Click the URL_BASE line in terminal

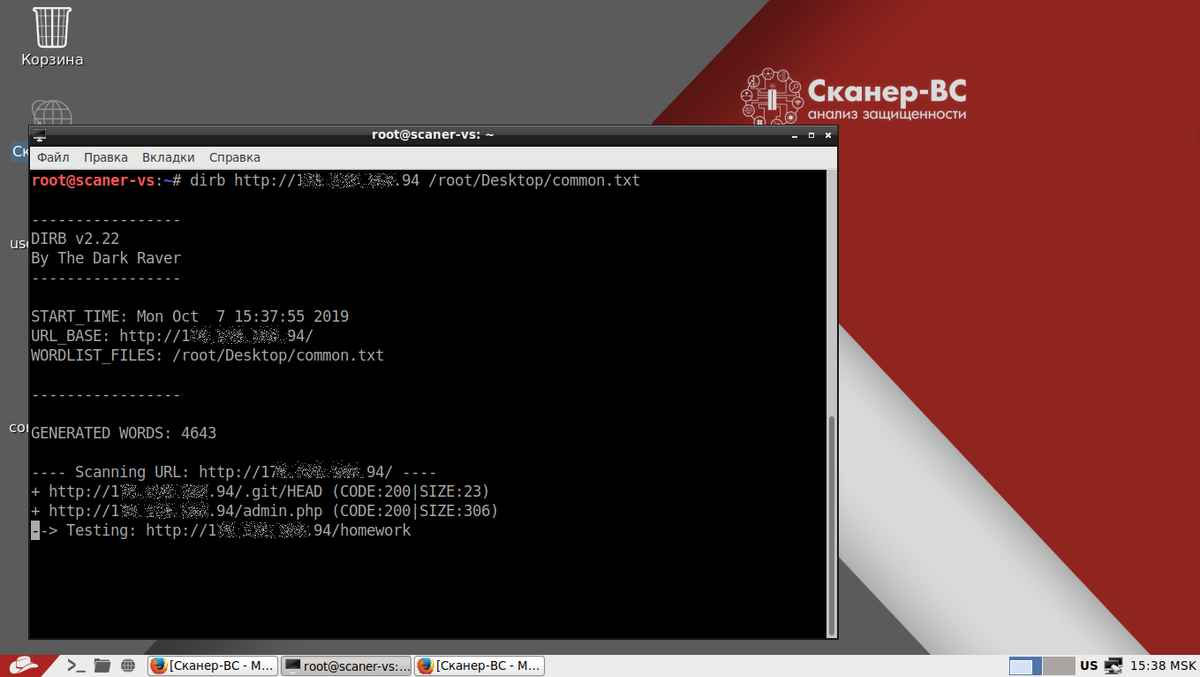coord(172,336)
